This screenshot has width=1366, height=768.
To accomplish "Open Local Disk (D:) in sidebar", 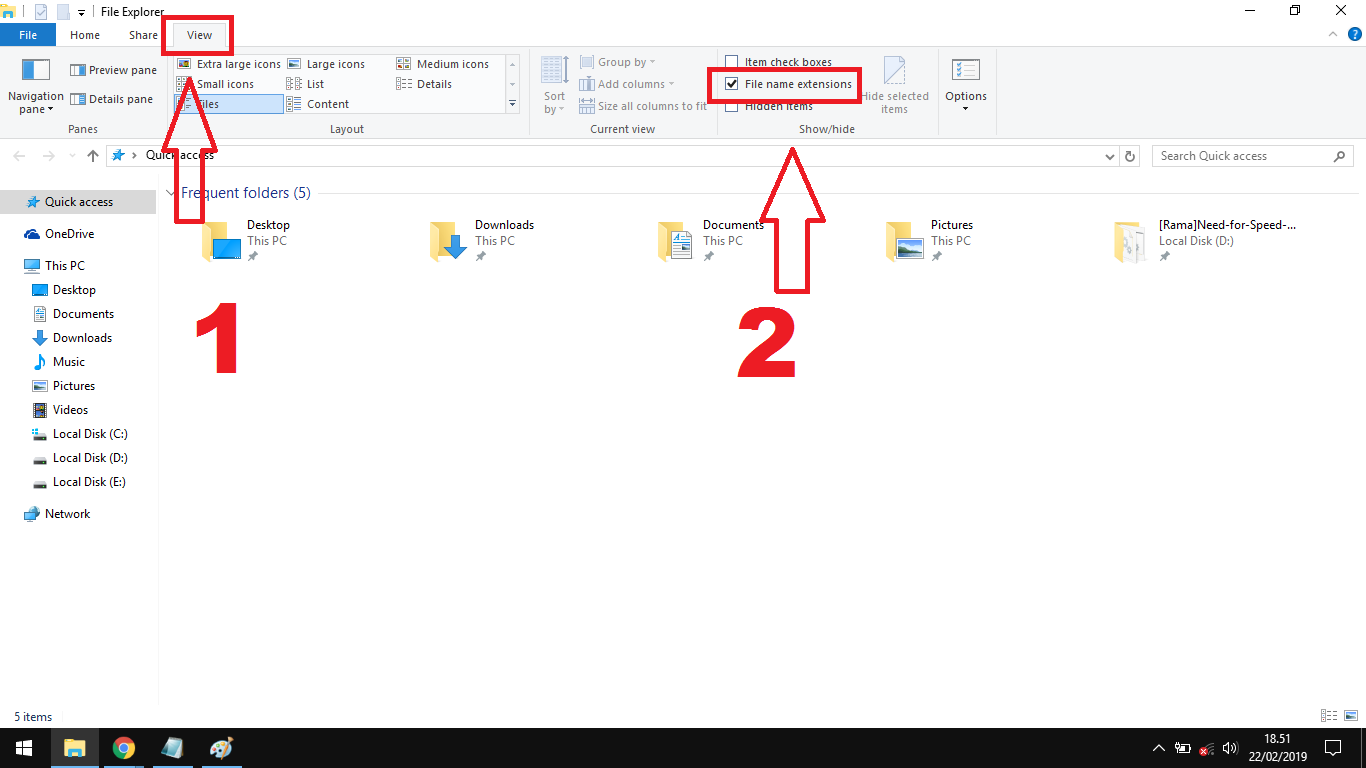I will [x=90, y=458].
